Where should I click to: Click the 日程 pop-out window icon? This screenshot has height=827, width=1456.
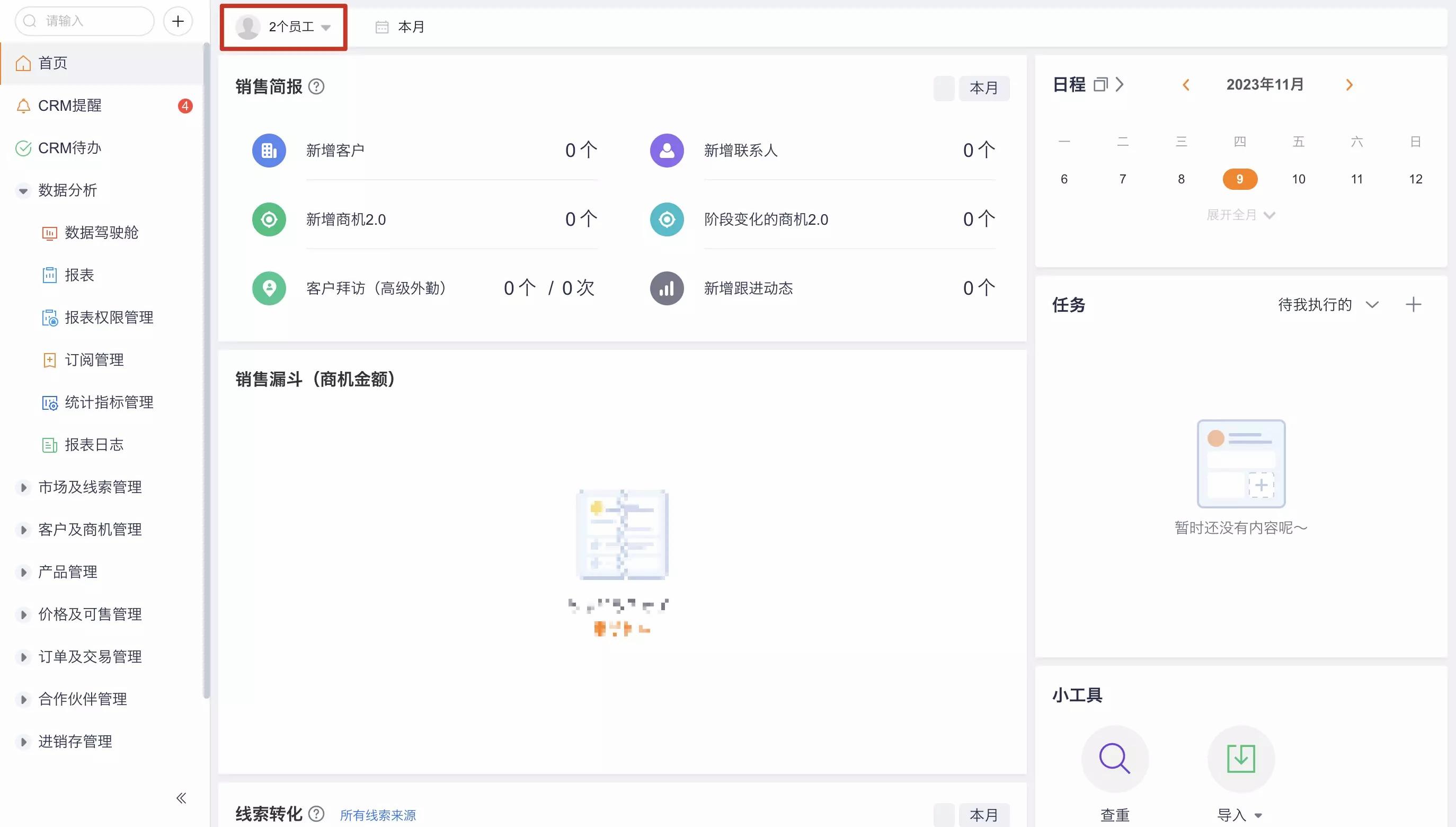click(x=1100, y=85)
